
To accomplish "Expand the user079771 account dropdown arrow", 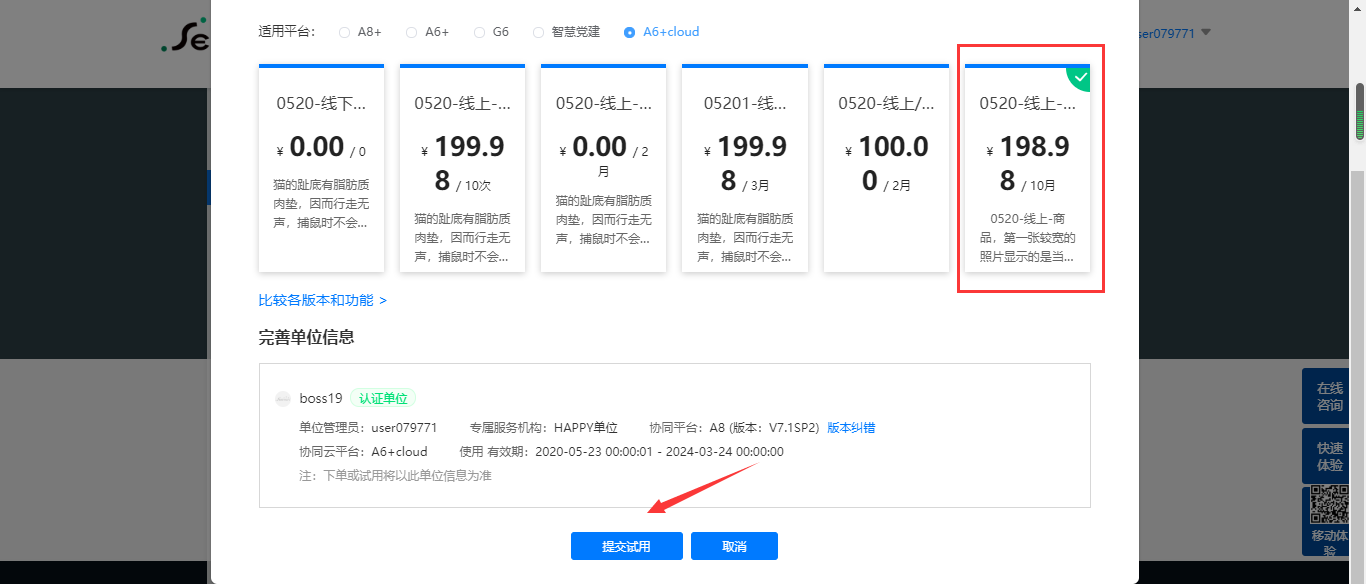I will [x=1206, y=32].
